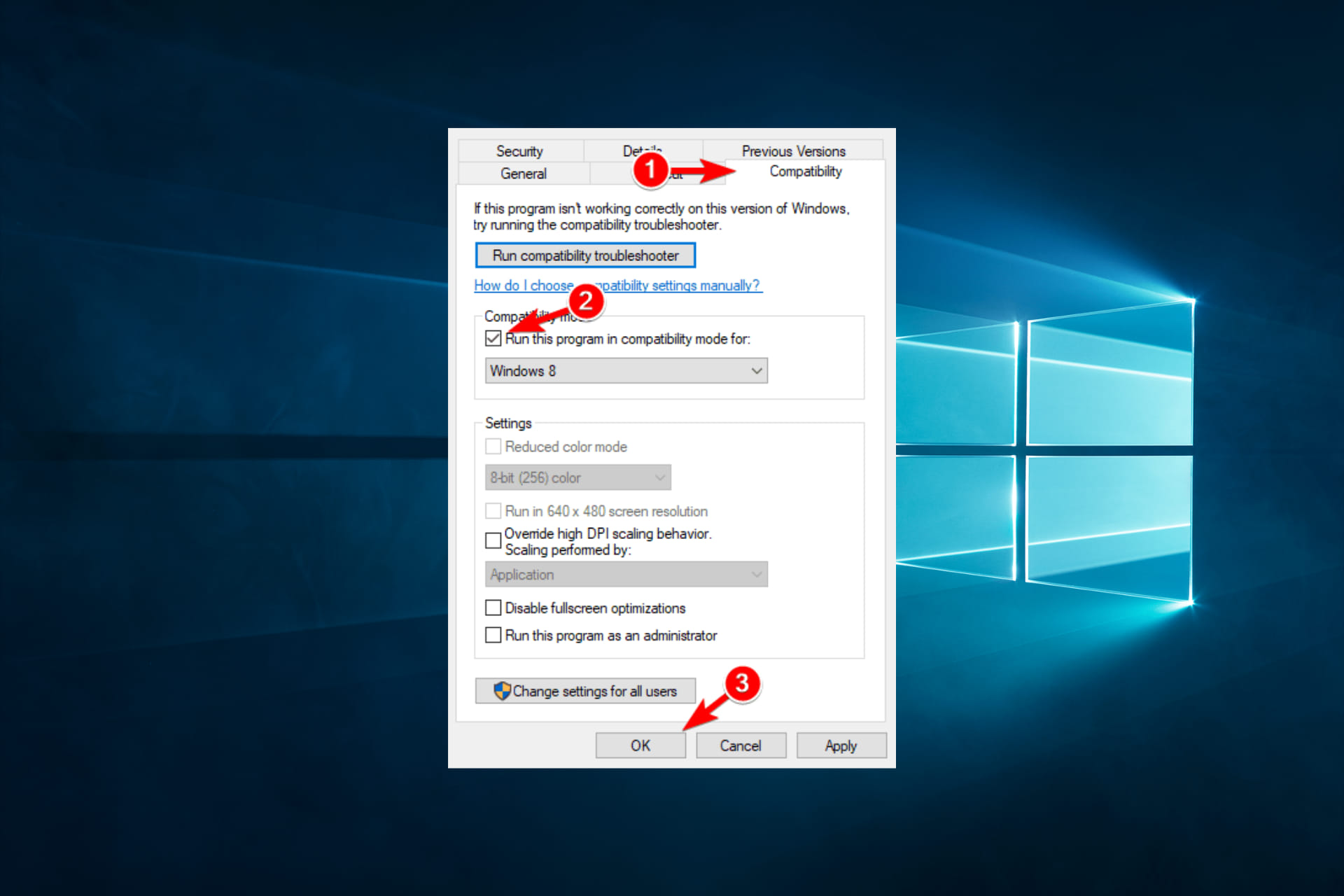Enable Disable fullscreen optimizations checkbox

coord(493,608)
